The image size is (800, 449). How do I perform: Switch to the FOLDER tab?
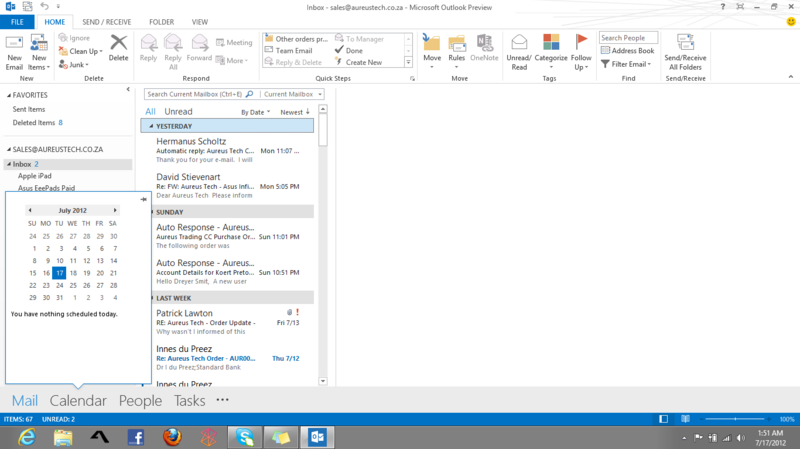[x=161, y=22]
